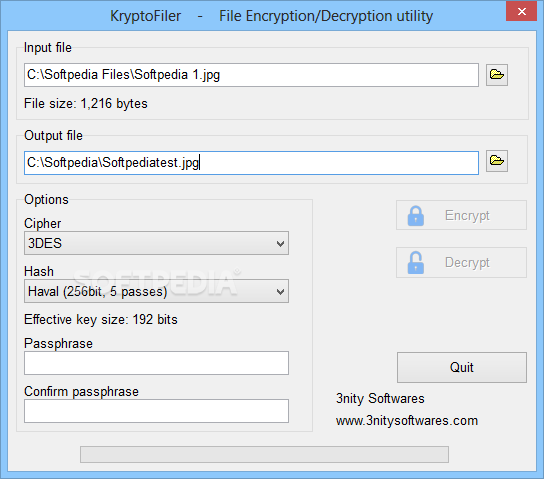Viewport: 544px width, 479px height.
Task: Click the File size: 1,216 bytes text
Action: click(x=86, y=103)
